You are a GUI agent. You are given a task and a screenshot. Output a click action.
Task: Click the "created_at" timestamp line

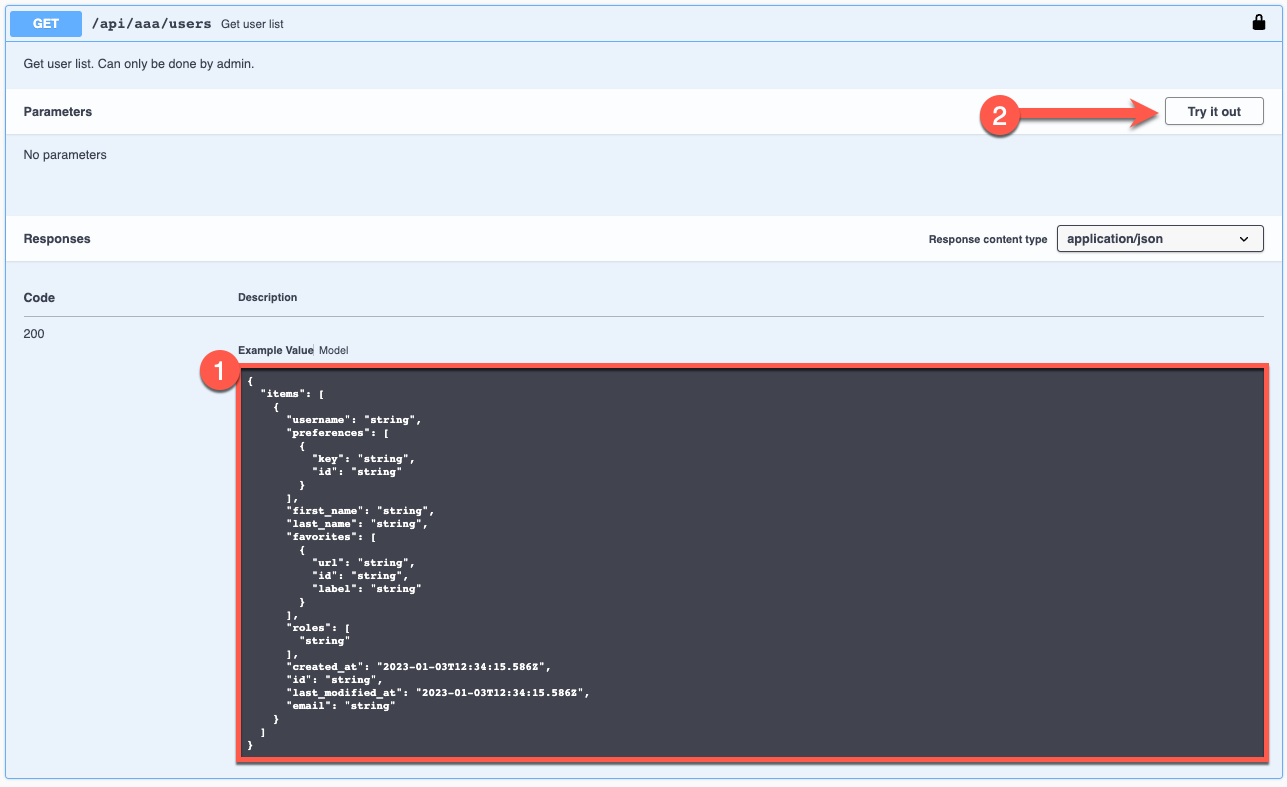(x=419, y=667)
